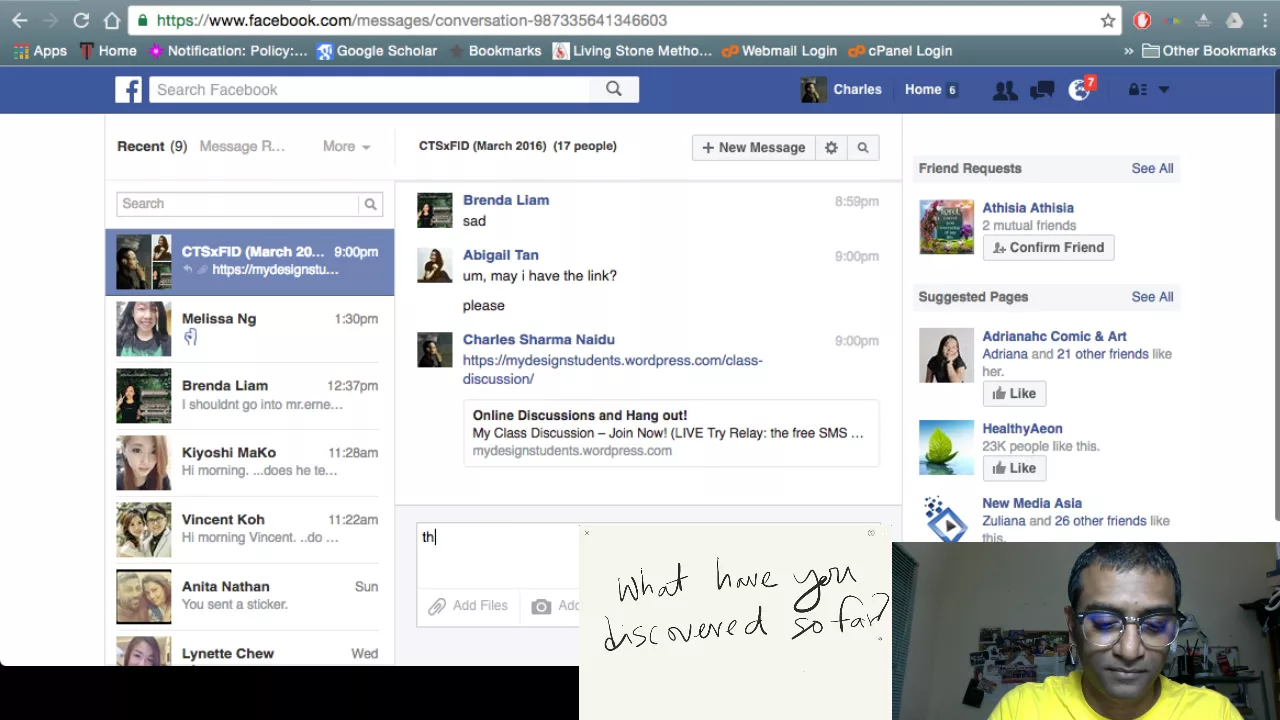Click the conversation list Search field
The height and width of the screenshot is (720, 1280).
pyautogui.click(x=238, y=204)
